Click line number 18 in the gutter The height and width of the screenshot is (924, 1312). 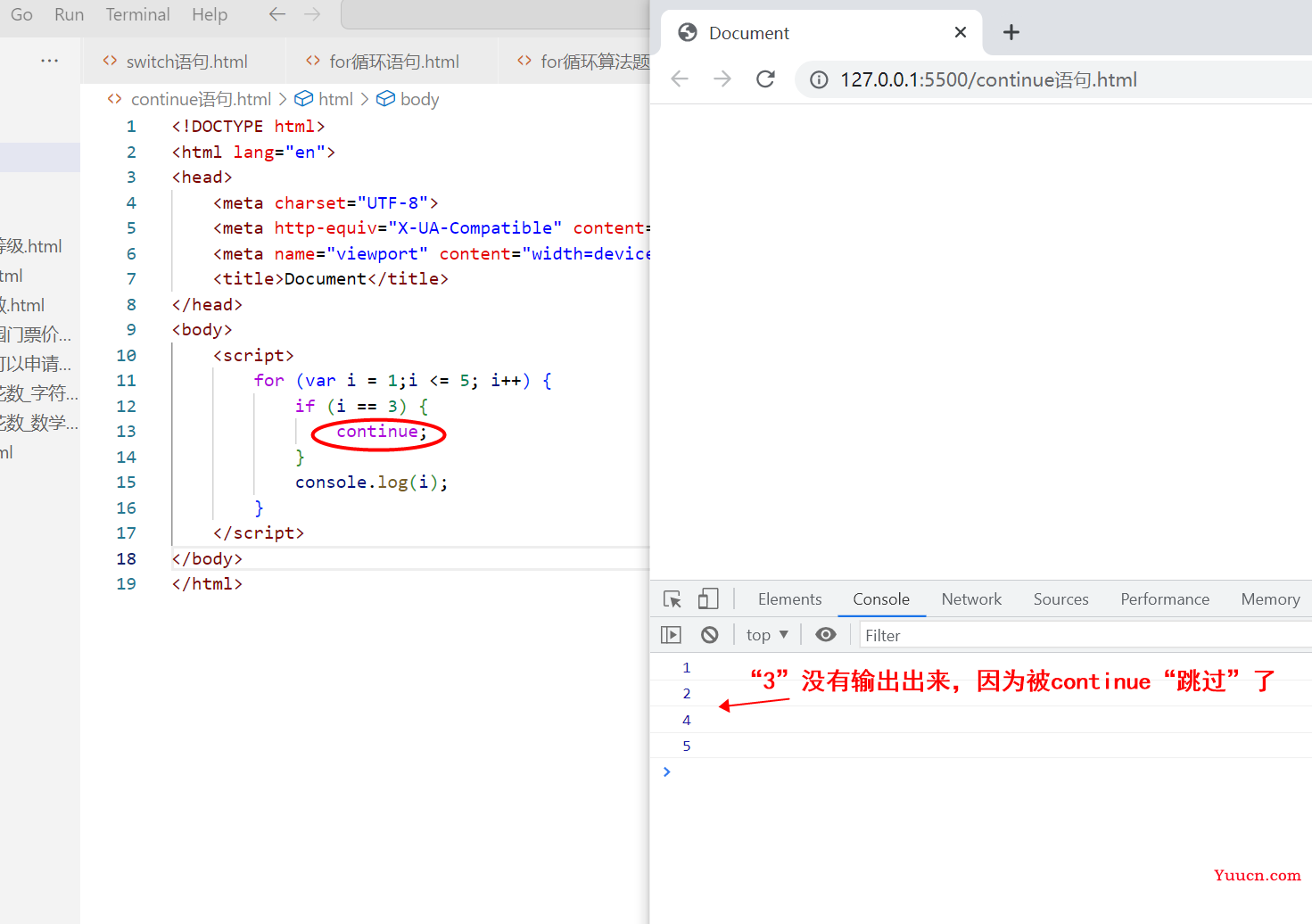[127, 559]
